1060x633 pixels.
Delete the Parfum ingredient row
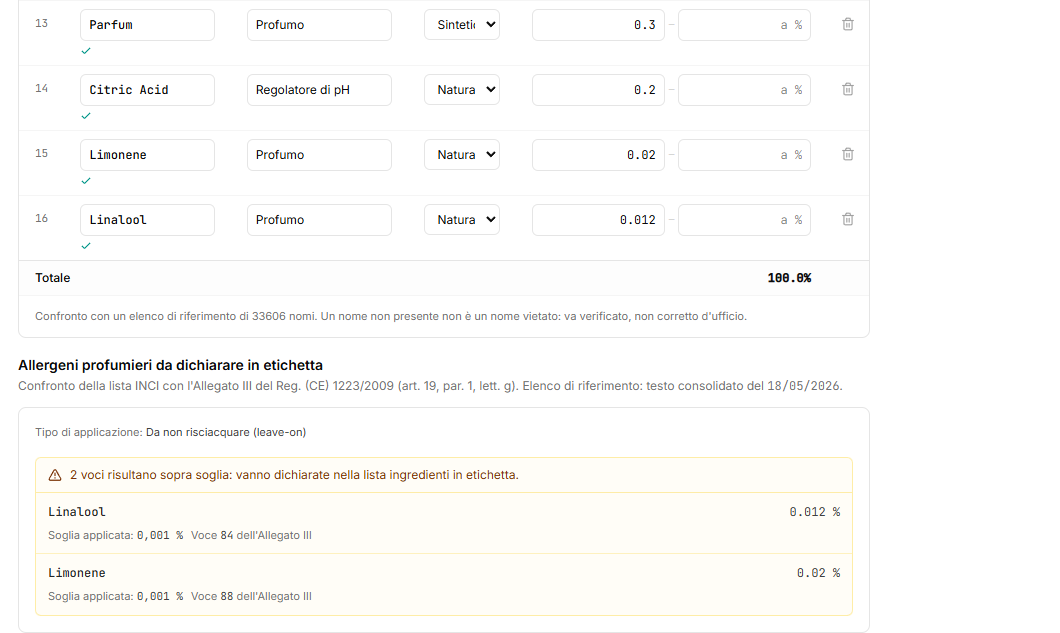[848, 24]
